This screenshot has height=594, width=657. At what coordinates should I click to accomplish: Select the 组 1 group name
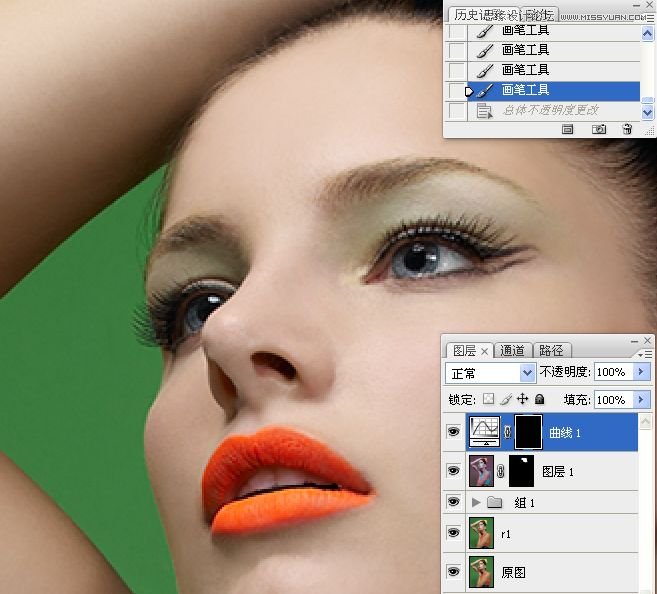[x=525, y=502]
